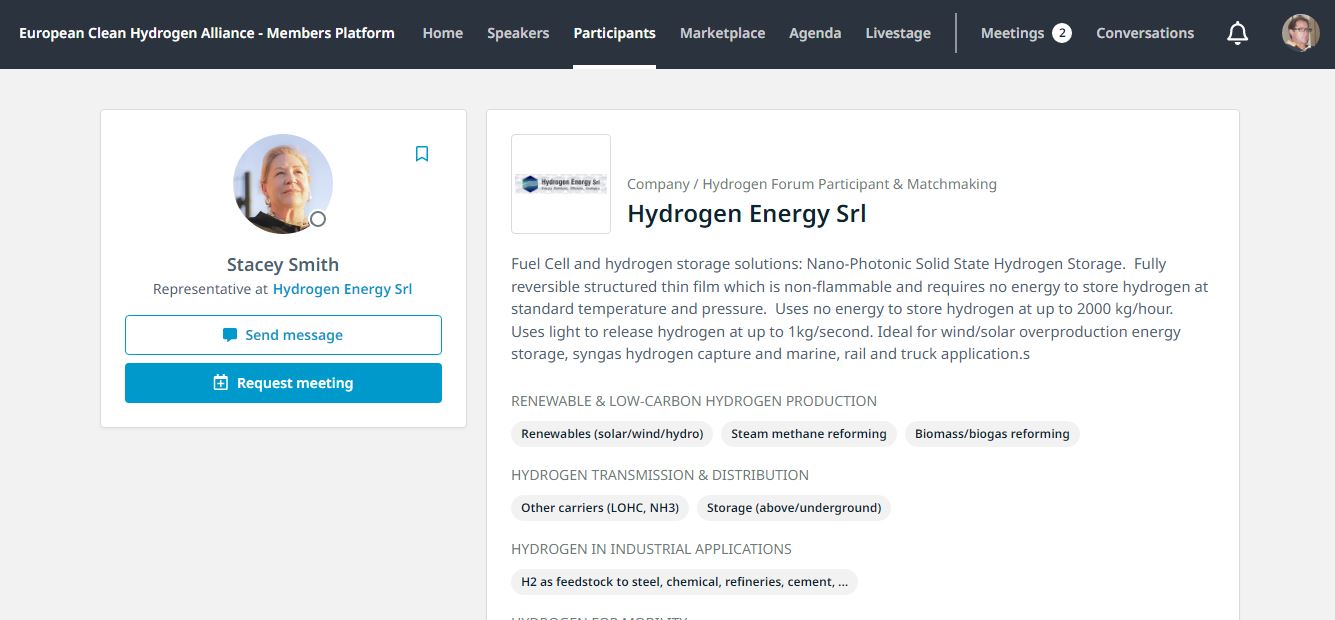Open the notifications bell
Screen dimensions: 1335x620
point(1237,33)
